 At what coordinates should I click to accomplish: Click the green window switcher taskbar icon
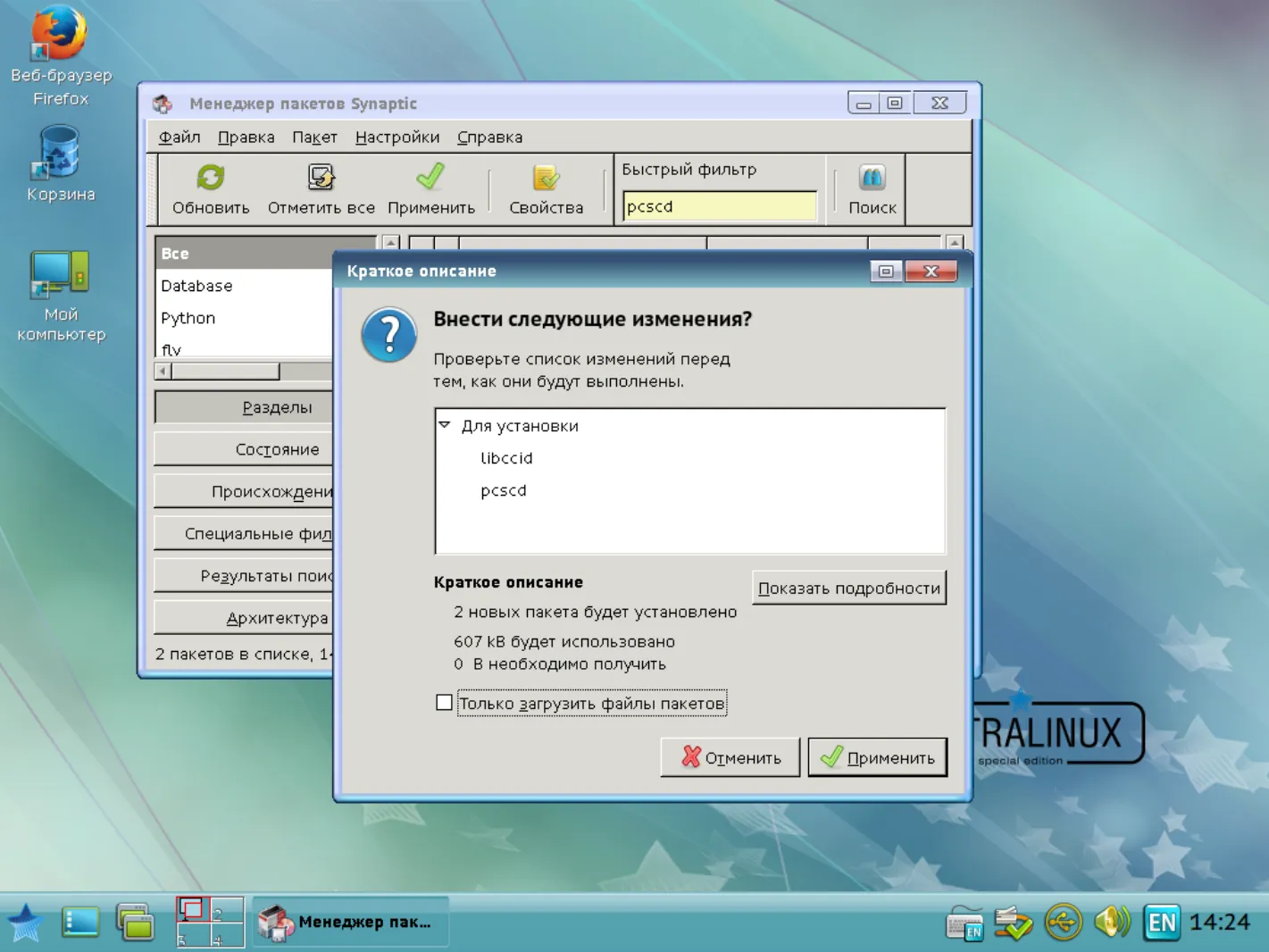135,923
